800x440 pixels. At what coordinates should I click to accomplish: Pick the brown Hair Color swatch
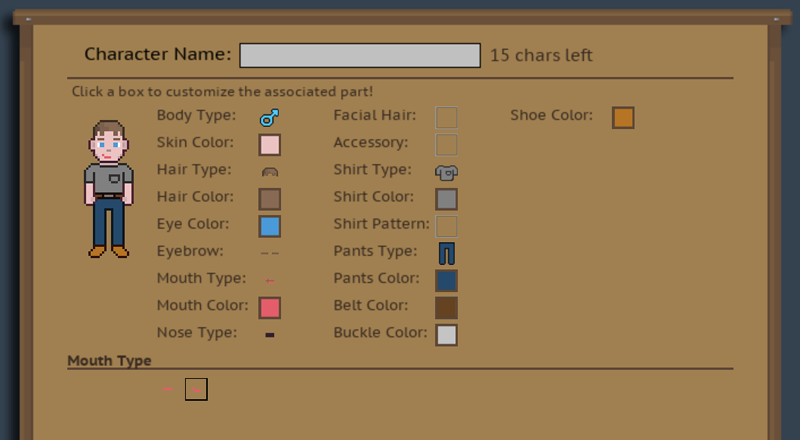pos(269,199)
